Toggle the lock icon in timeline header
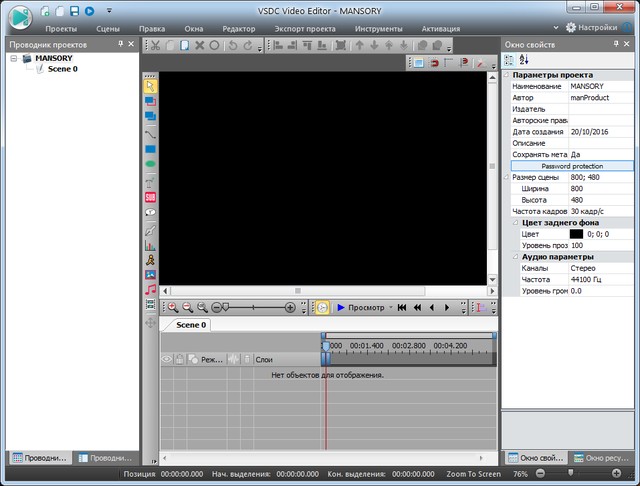 [179, 359]
